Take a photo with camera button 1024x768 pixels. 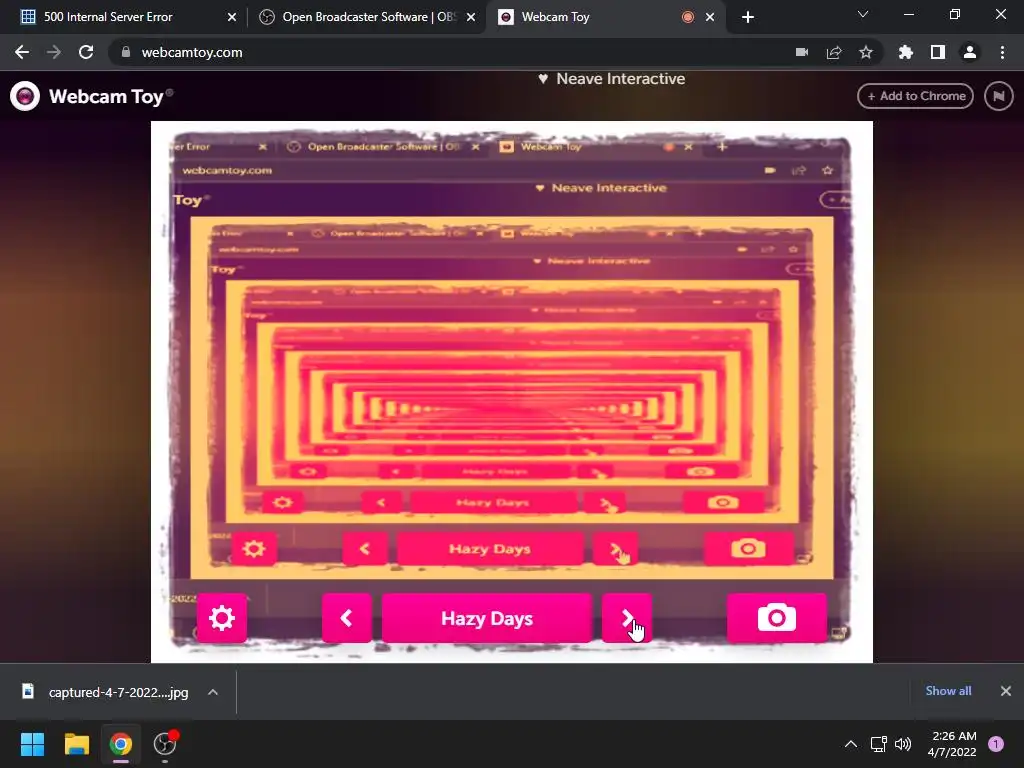[776, 618]
